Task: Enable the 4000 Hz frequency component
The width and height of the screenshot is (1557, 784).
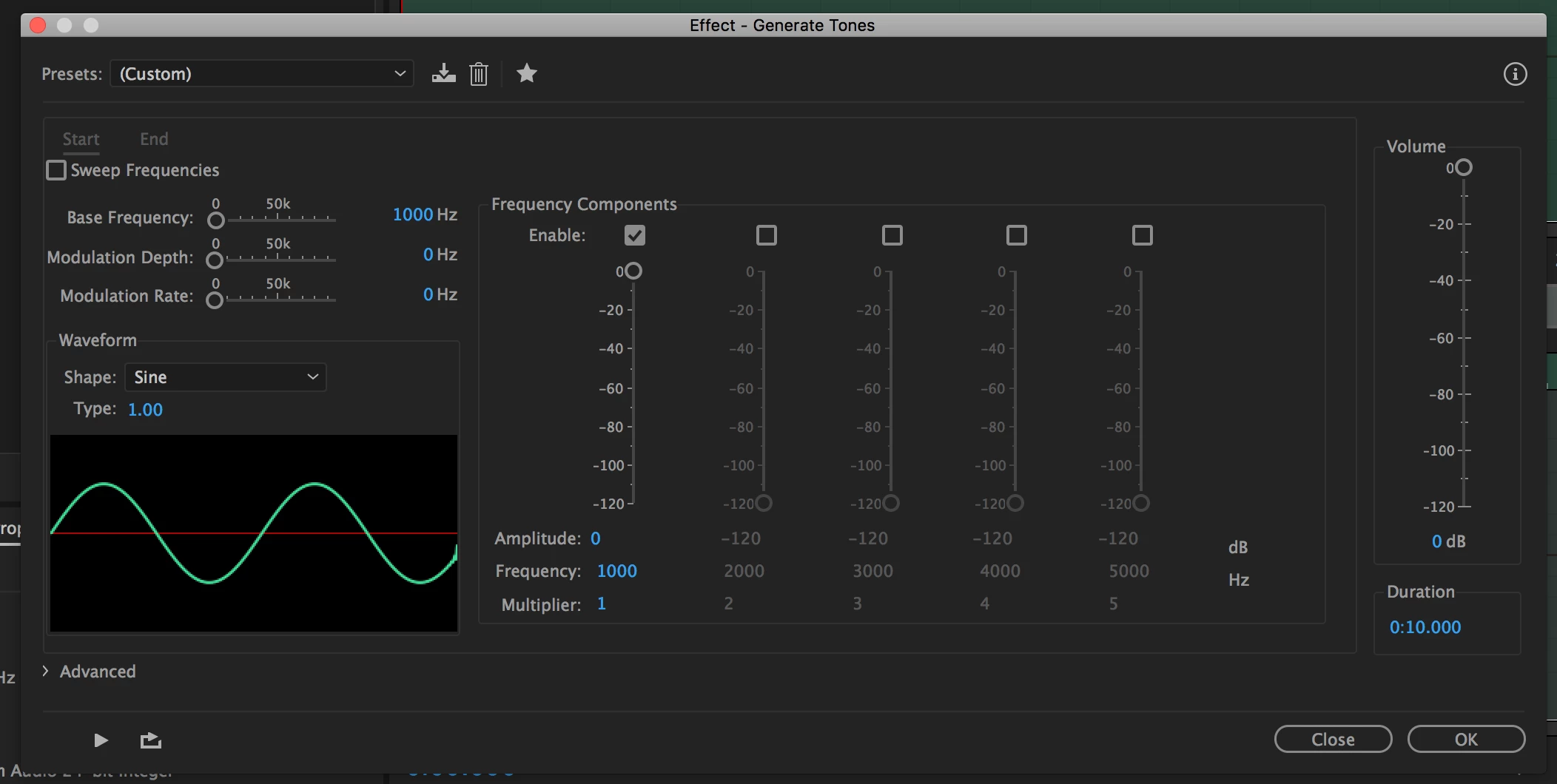Action: pyautogui.click(x=1017, y=235)
